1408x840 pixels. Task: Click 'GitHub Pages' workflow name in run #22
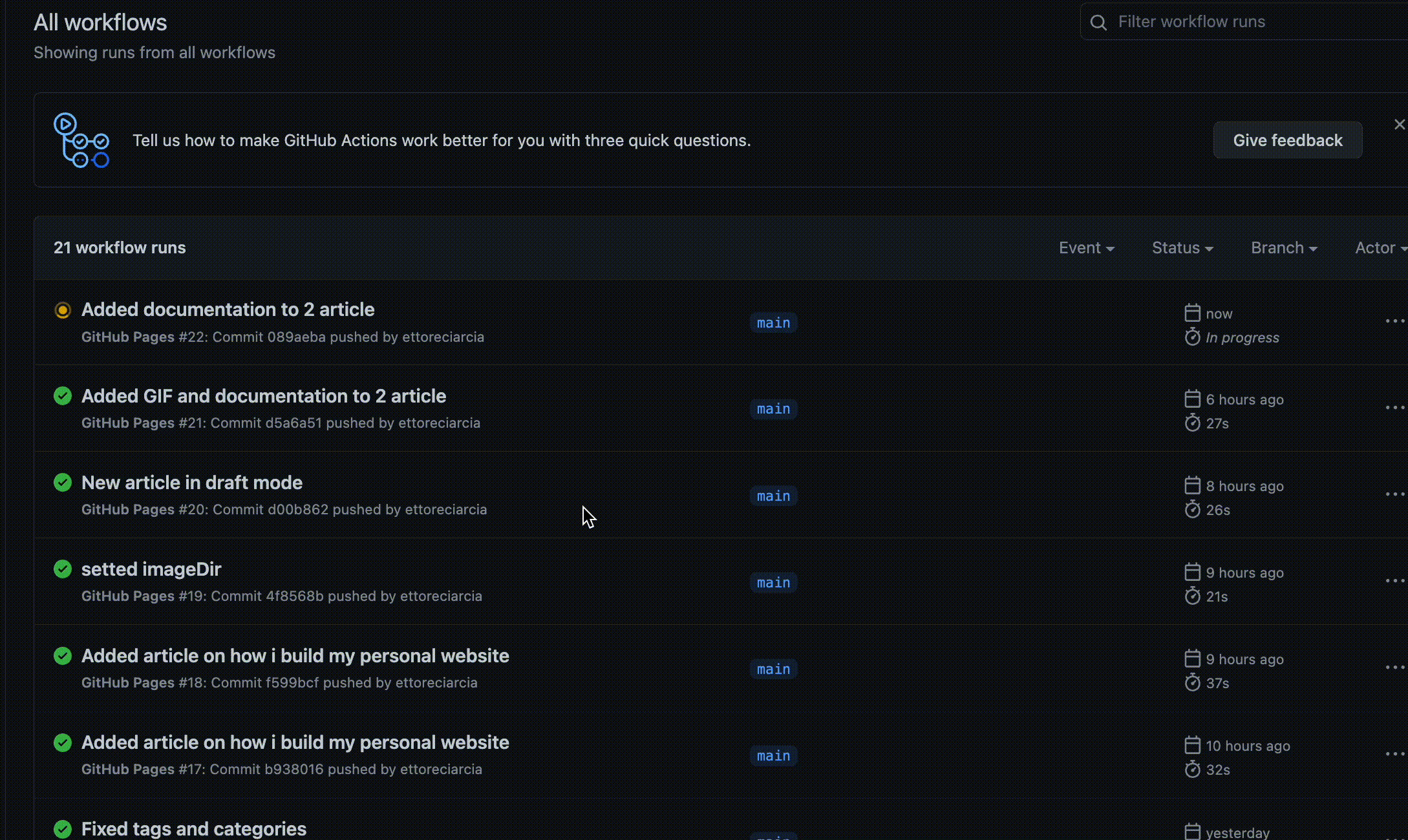(x=128, y=337)
